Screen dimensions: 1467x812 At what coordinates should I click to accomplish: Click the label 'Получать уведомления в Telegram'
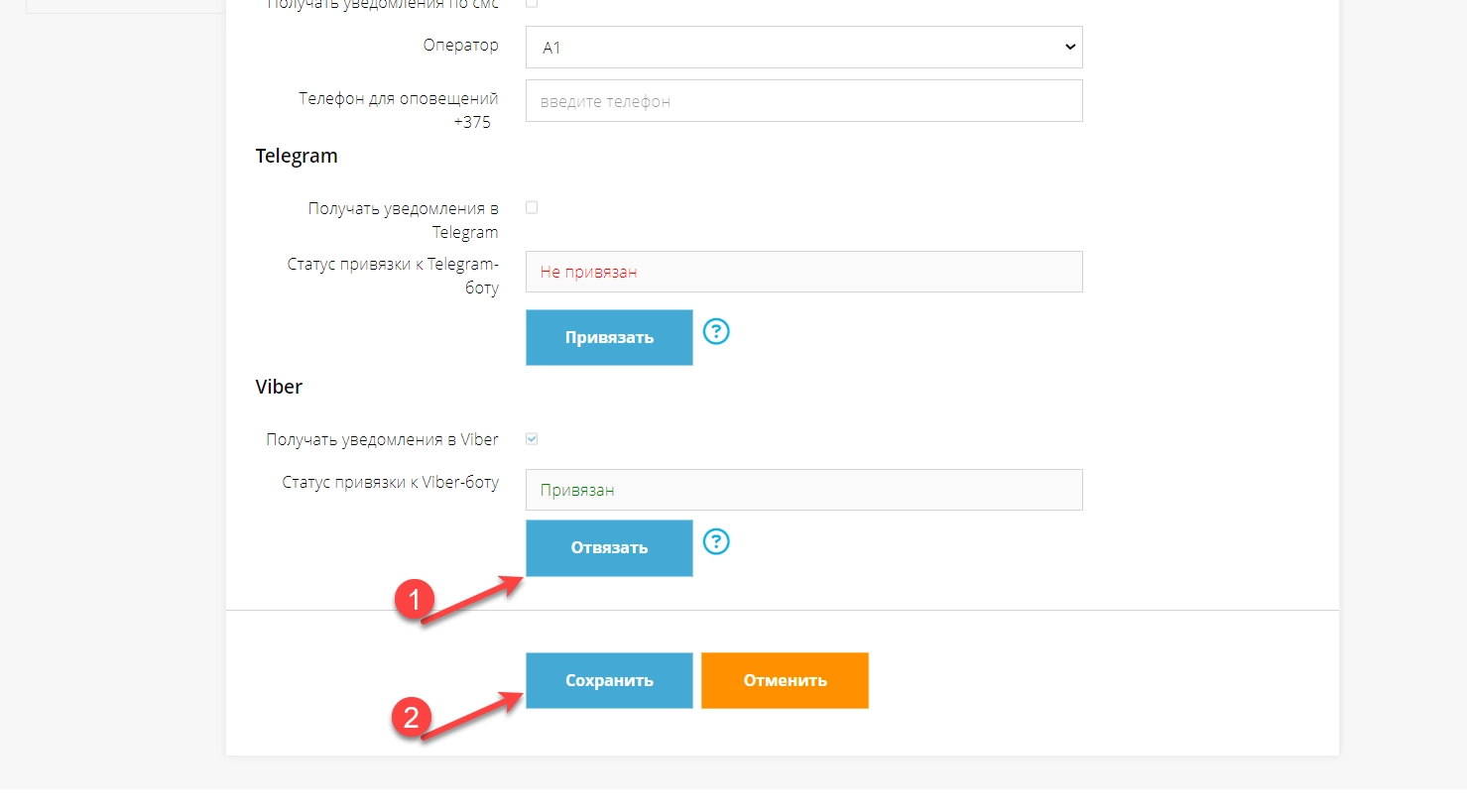[403, 220]
